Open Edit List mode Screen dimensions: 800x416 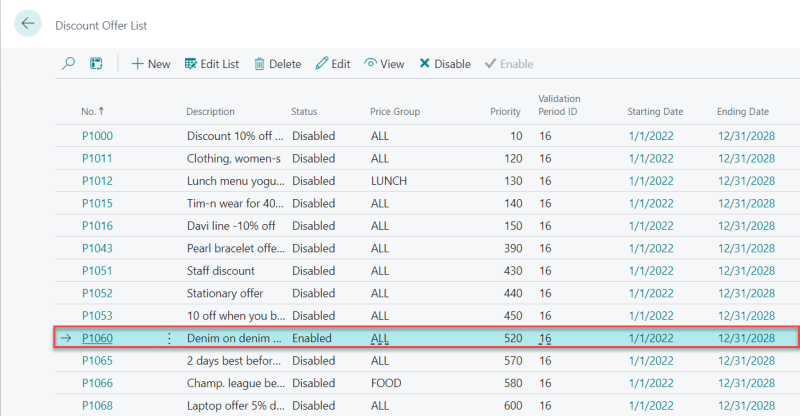(212, 64)
